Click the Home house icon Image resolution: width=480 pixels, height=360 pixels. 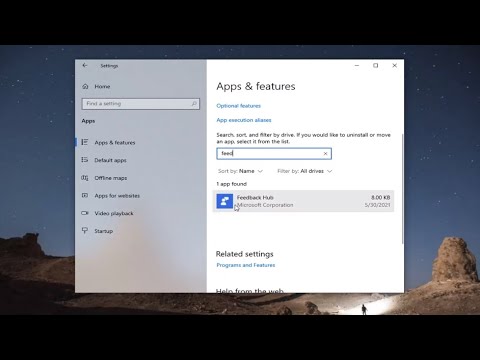pos(85,87)
